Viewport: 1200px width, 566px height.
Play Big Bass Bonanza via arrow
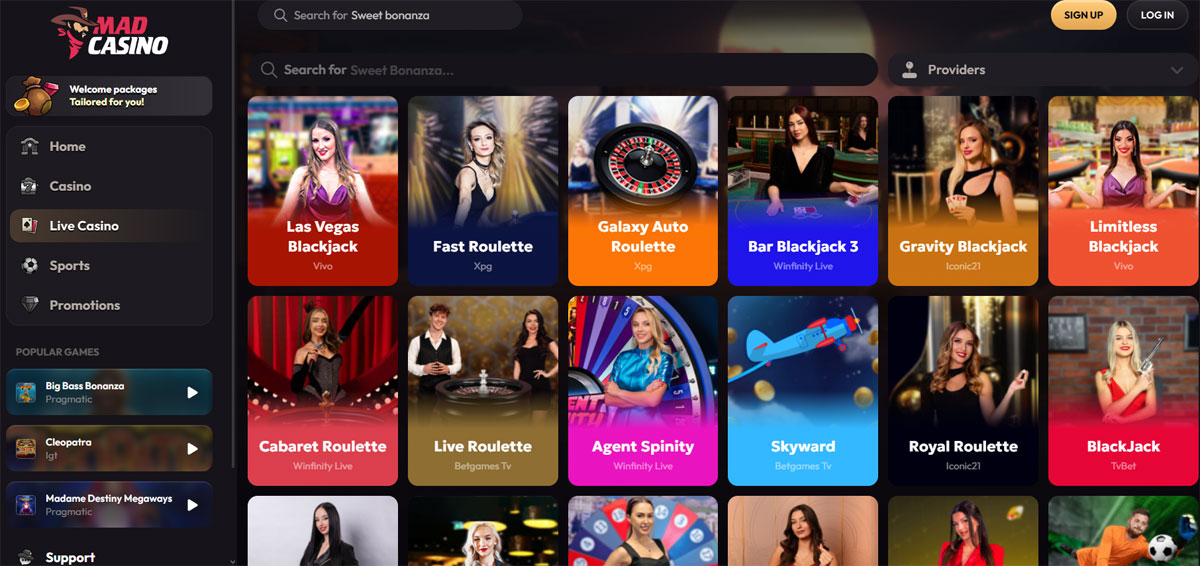pyautogui.click(x=193, y=392)
